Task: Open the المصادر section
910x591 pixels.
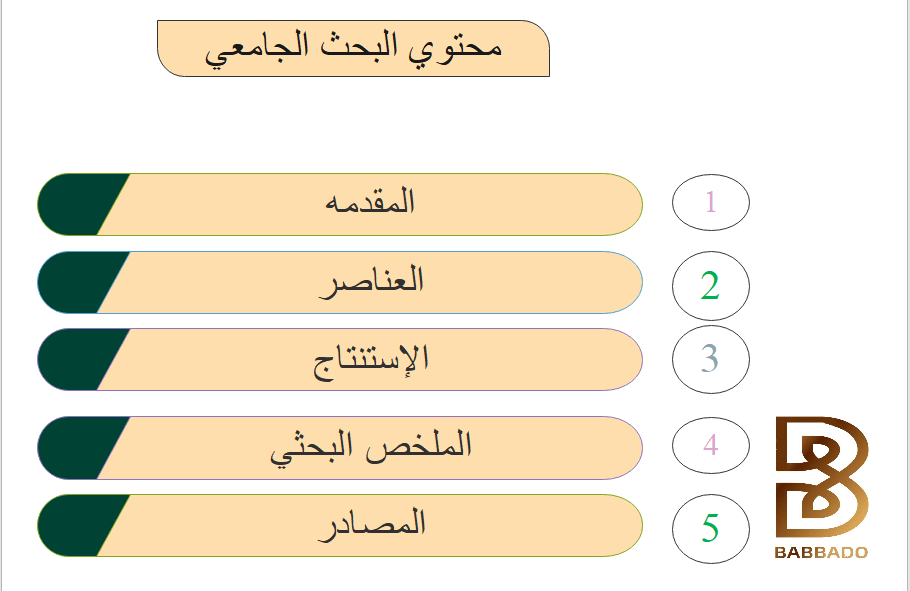Action: (340, 525)
